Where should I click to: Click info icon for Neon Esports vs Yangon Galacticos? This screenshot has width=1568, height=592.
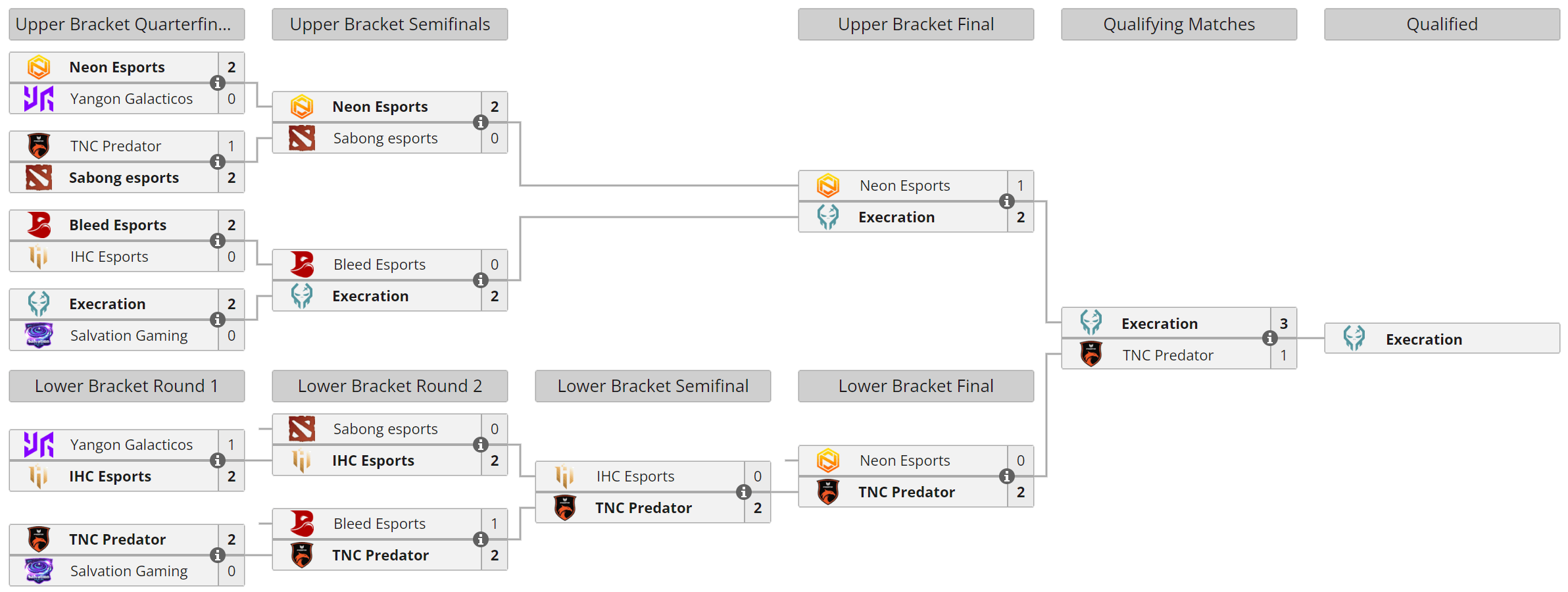[x=218, y=83]
